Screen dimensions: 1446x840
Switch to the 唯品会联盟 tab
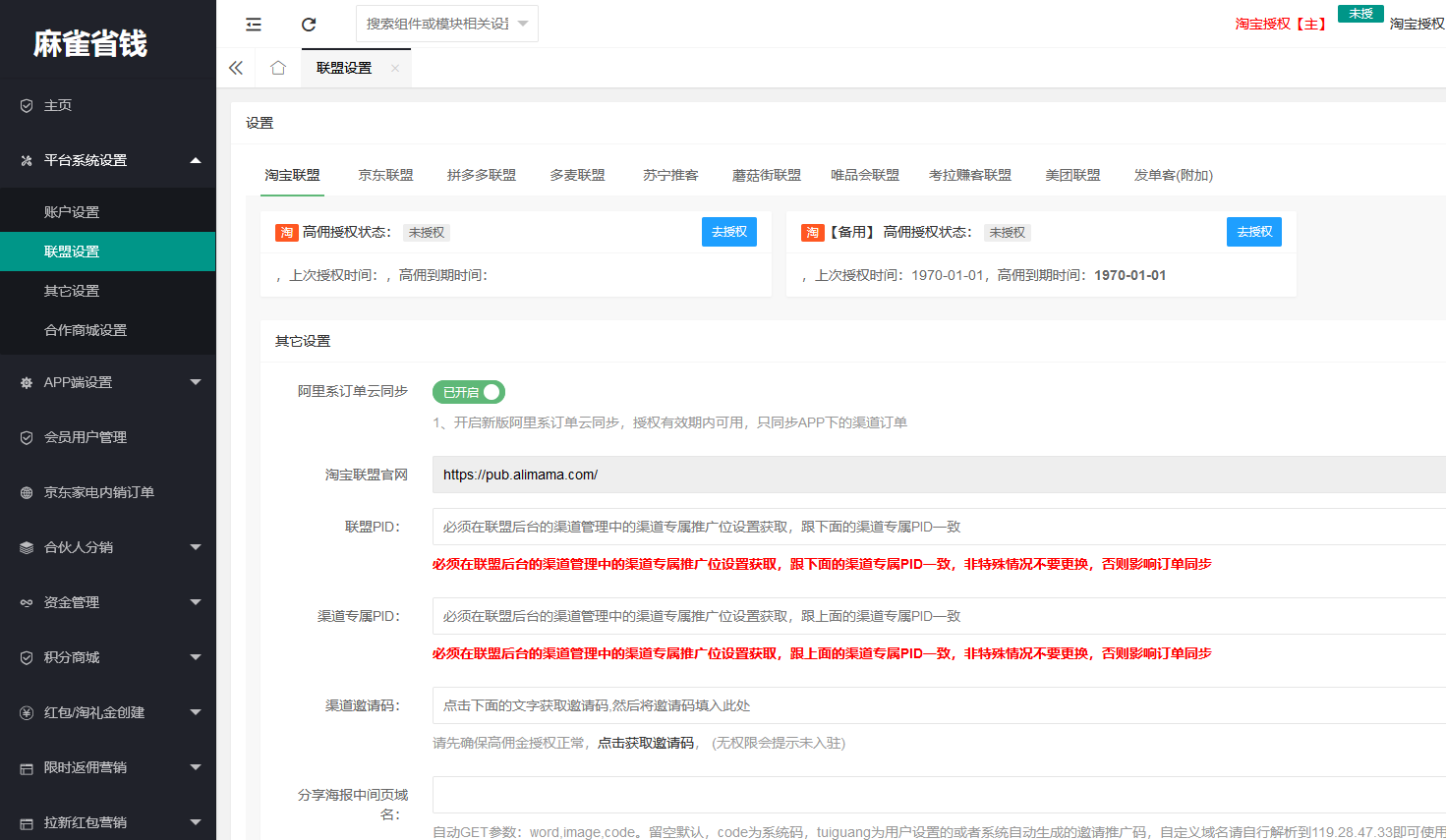pos(865,175)
